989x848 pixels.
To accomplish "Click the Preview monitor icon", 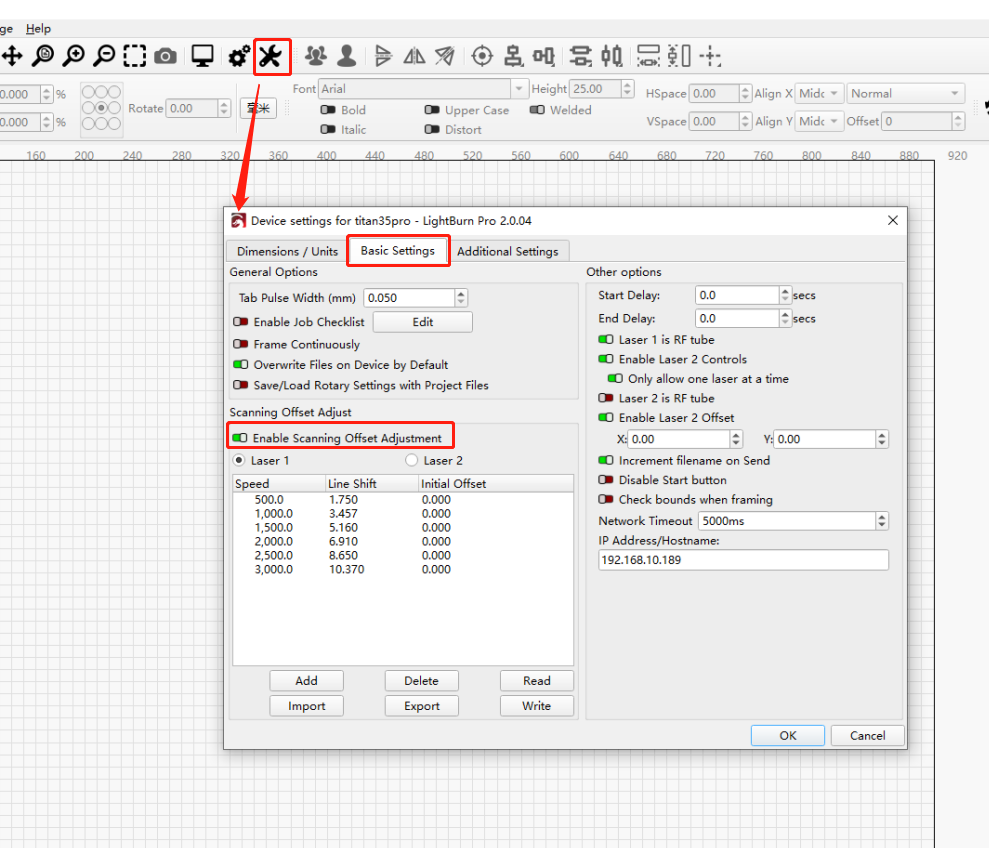I will 202,56.
